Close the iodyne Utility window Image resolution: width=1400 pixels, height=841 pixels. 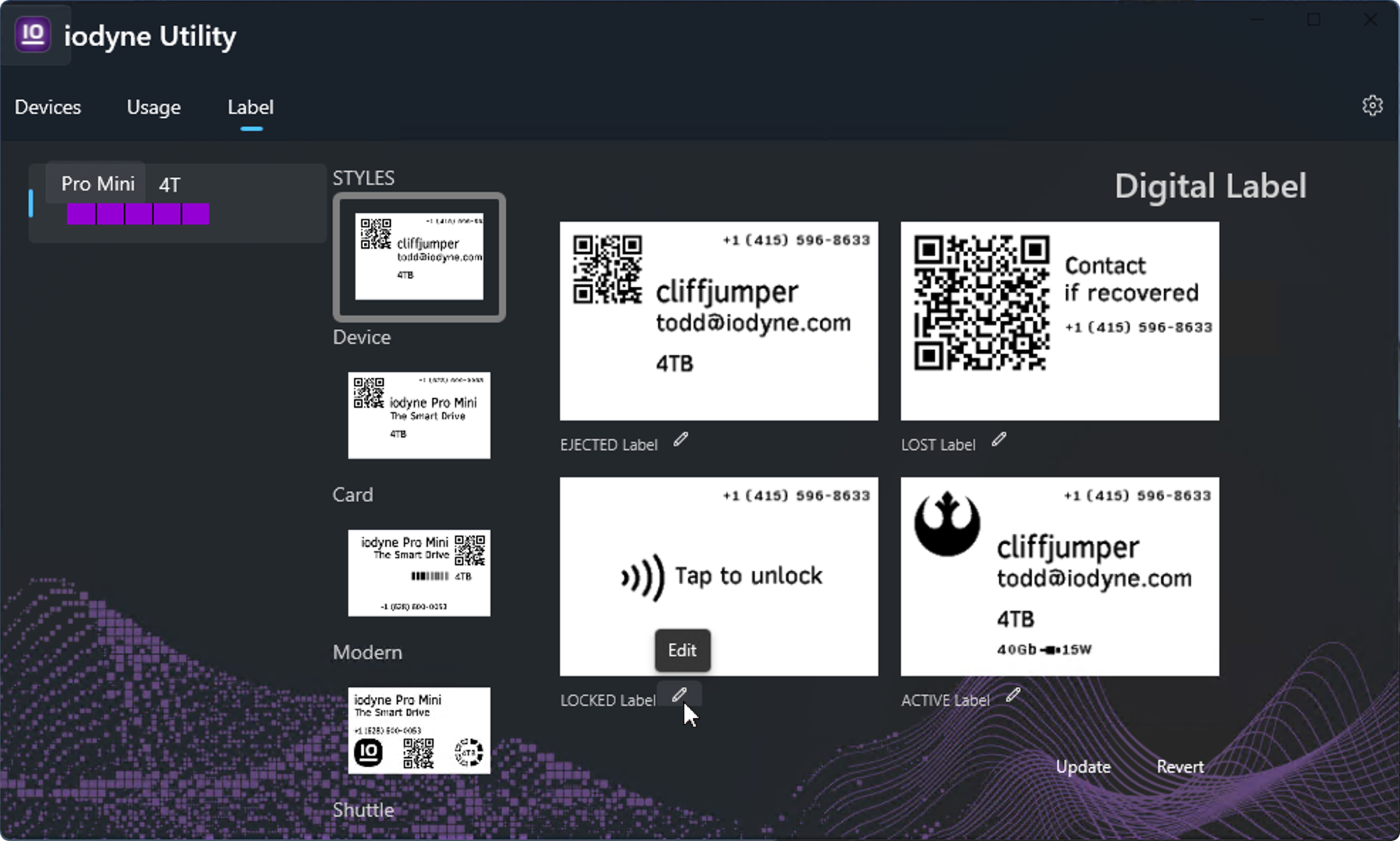click(x=1369, y=20)
